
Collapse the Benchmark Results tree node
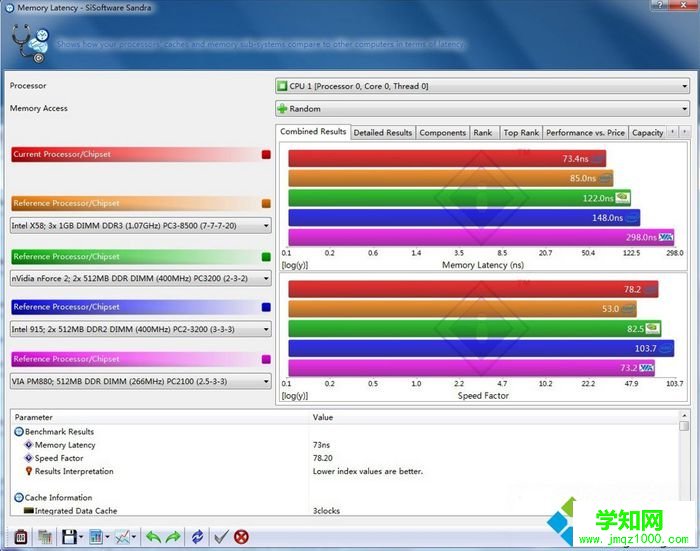tap(19, 432)
